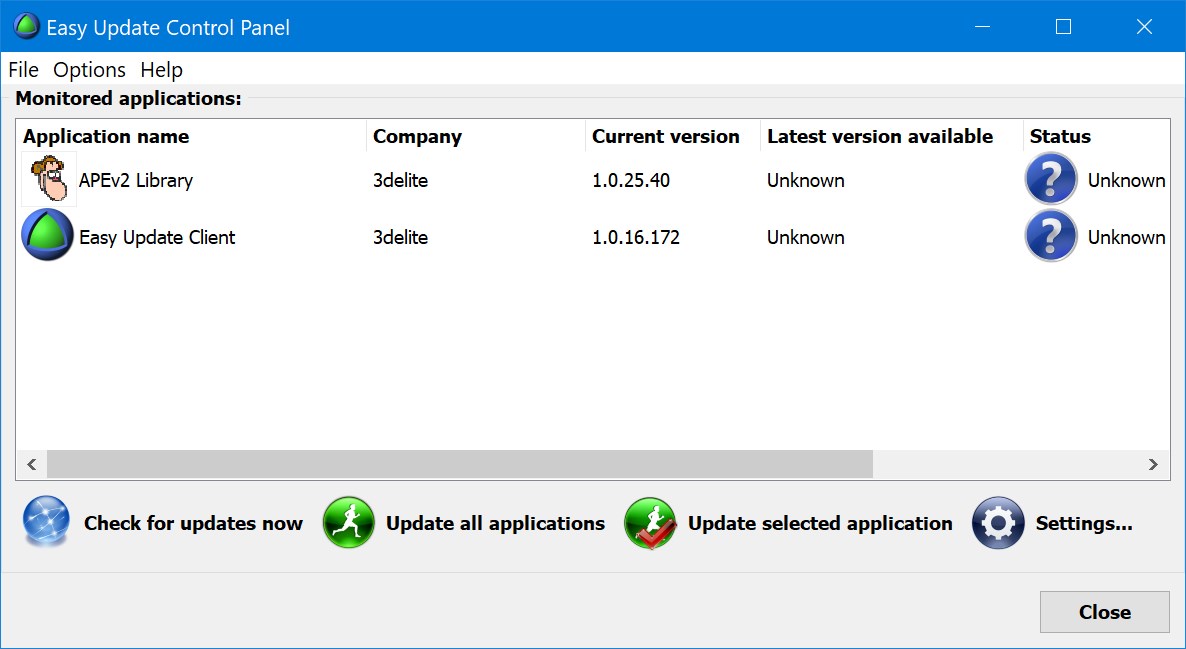Open the Options menu
Image resolution: width=1186 pixels, height=649 pixels.
click(90, 69)
